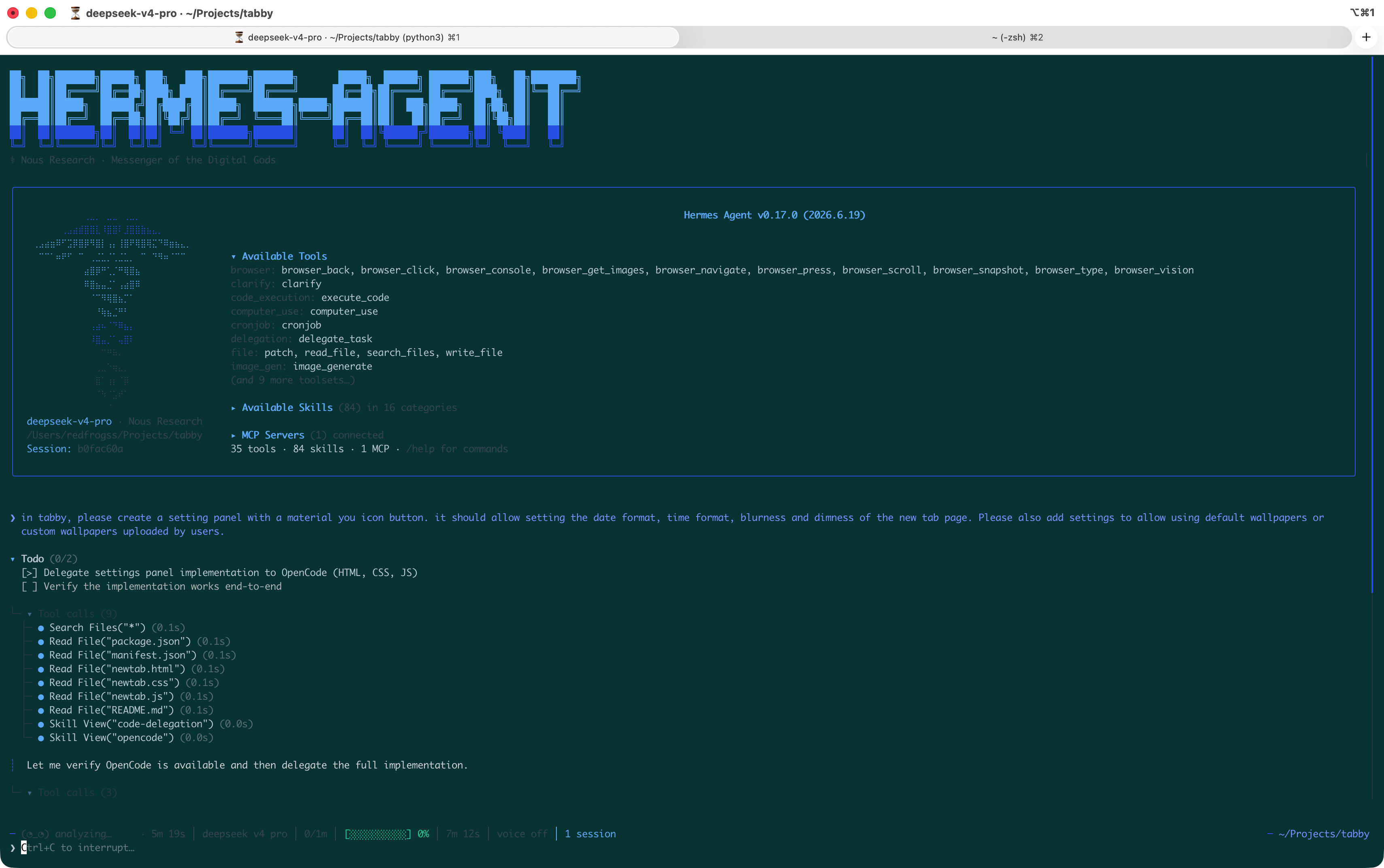Screen dimensions: 1384x868
Task: Click the bullet beside Read File("package.json")
Action: (x=41, y=642)
